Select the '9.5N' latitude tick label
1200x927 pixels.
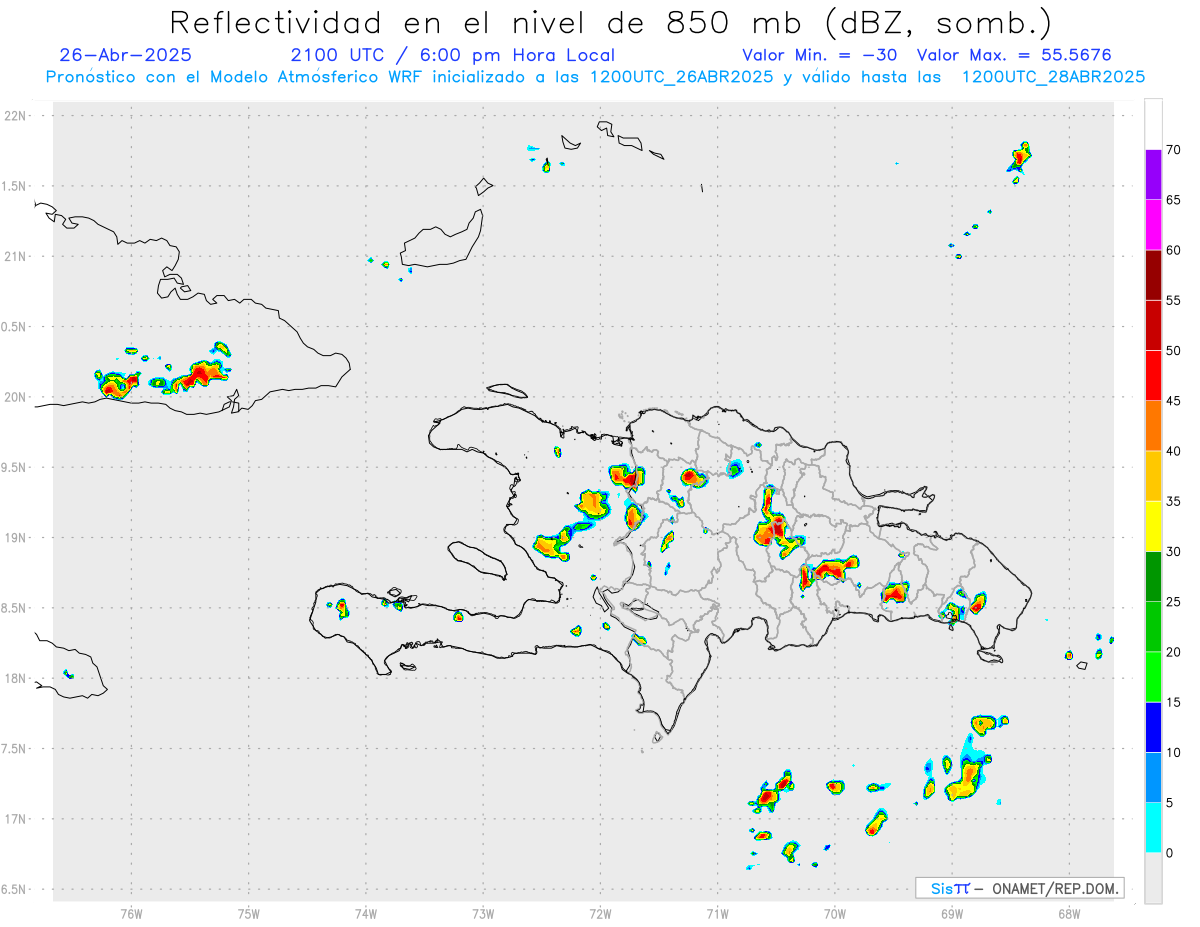14,467
